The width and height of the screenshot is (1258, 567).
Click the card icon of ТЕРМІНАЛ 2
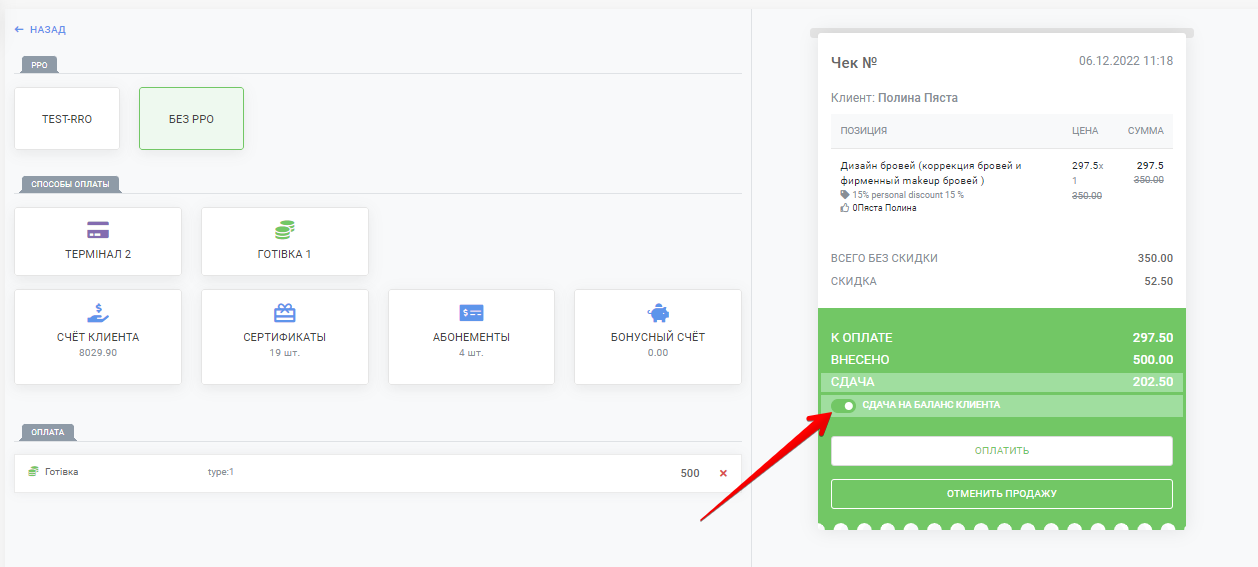98,229
